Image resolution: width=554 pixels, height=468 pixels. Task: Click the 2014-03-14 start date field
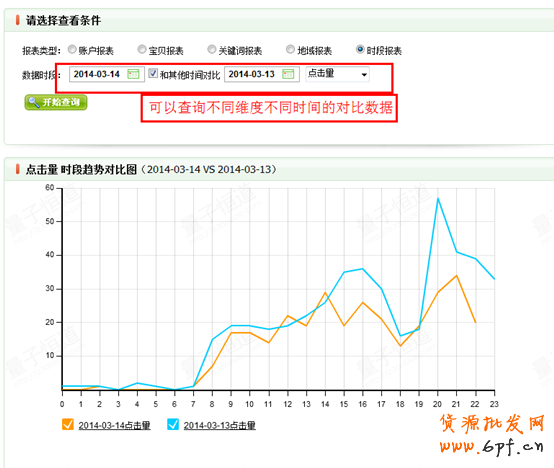[107, 74]
